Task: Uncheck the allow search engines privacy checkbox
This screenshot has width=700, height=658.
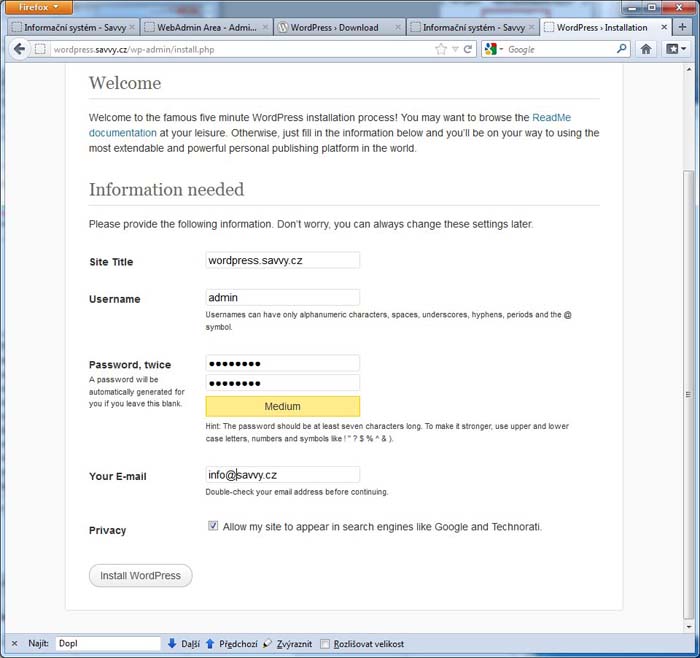Action: pyautogui.click(x=213, y=525)
